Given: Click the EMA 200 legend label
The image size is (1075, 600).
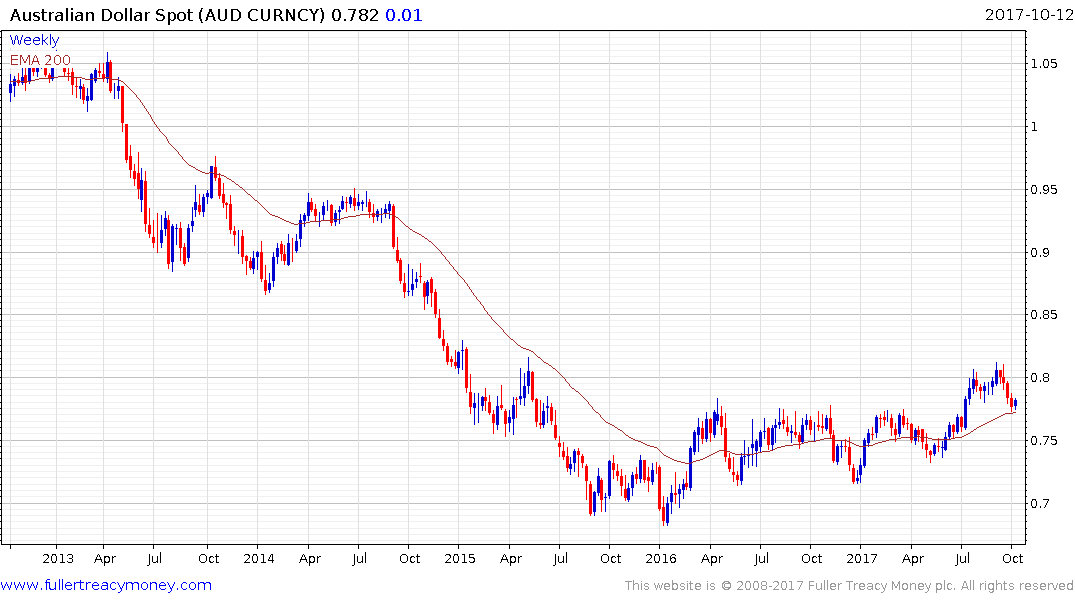Looking at the screenshot, I should point(40,60).
